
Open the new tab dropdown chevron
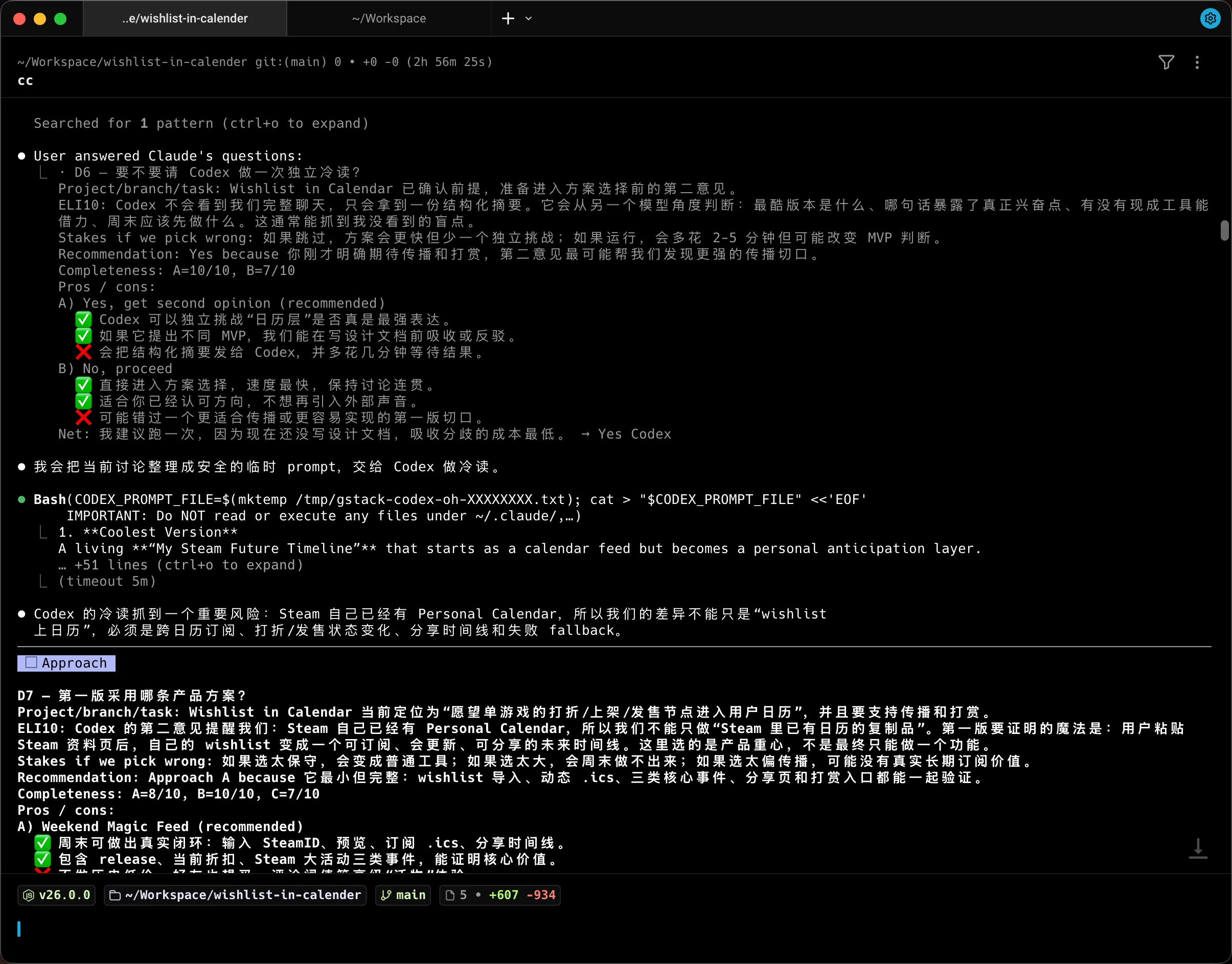tap(528, 18)
